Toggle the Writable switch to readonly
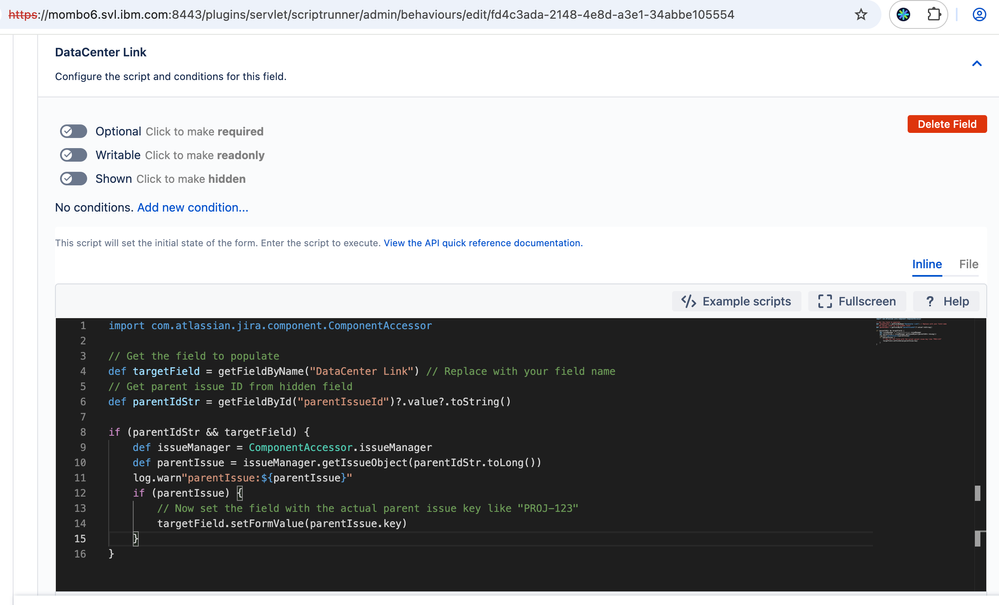This screenshot has height=605, width=999. [73, 155]
